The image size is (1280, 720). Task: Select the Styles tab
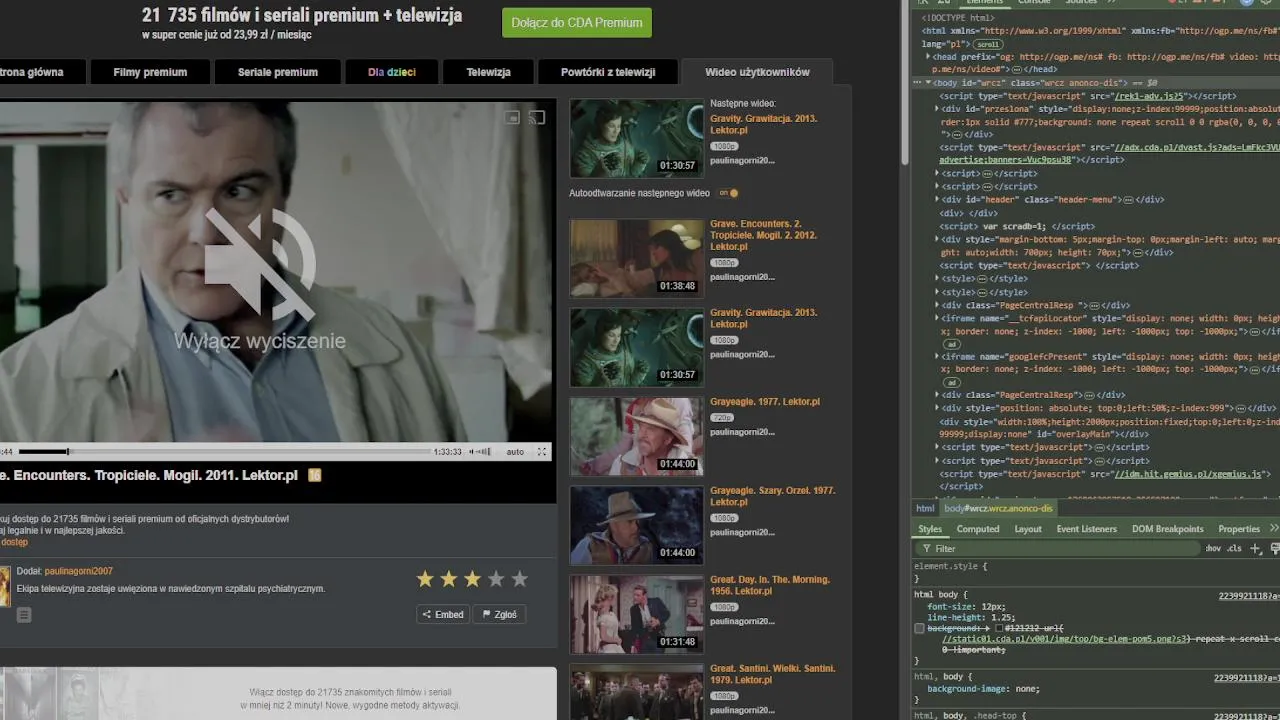930,529
